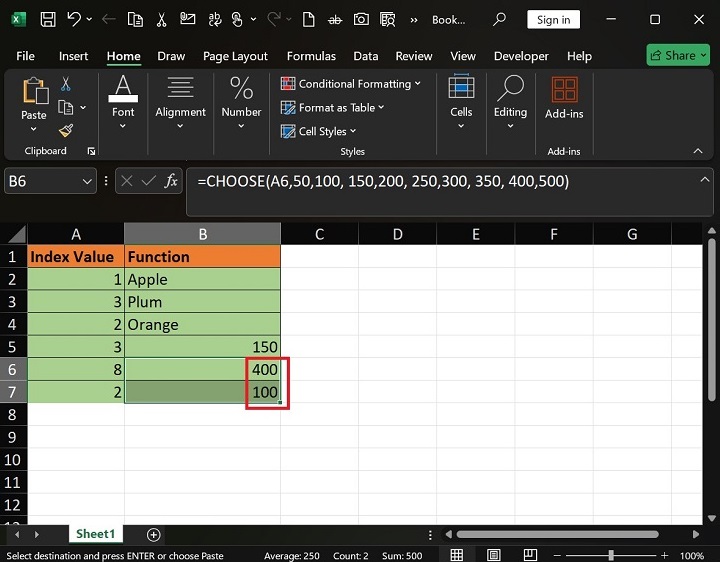Click the camera icon in Quick Access Toolbar
The image size is (720, 562).
361,19
